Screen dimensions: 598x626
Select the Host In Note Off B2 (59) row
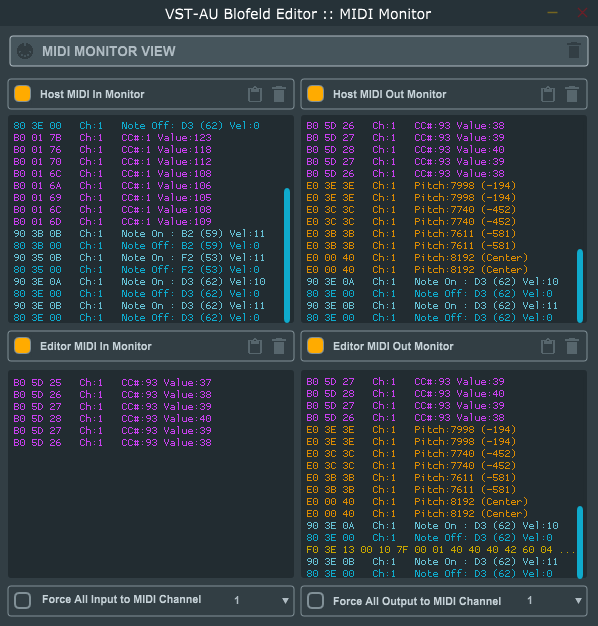(x=137, y=246)
